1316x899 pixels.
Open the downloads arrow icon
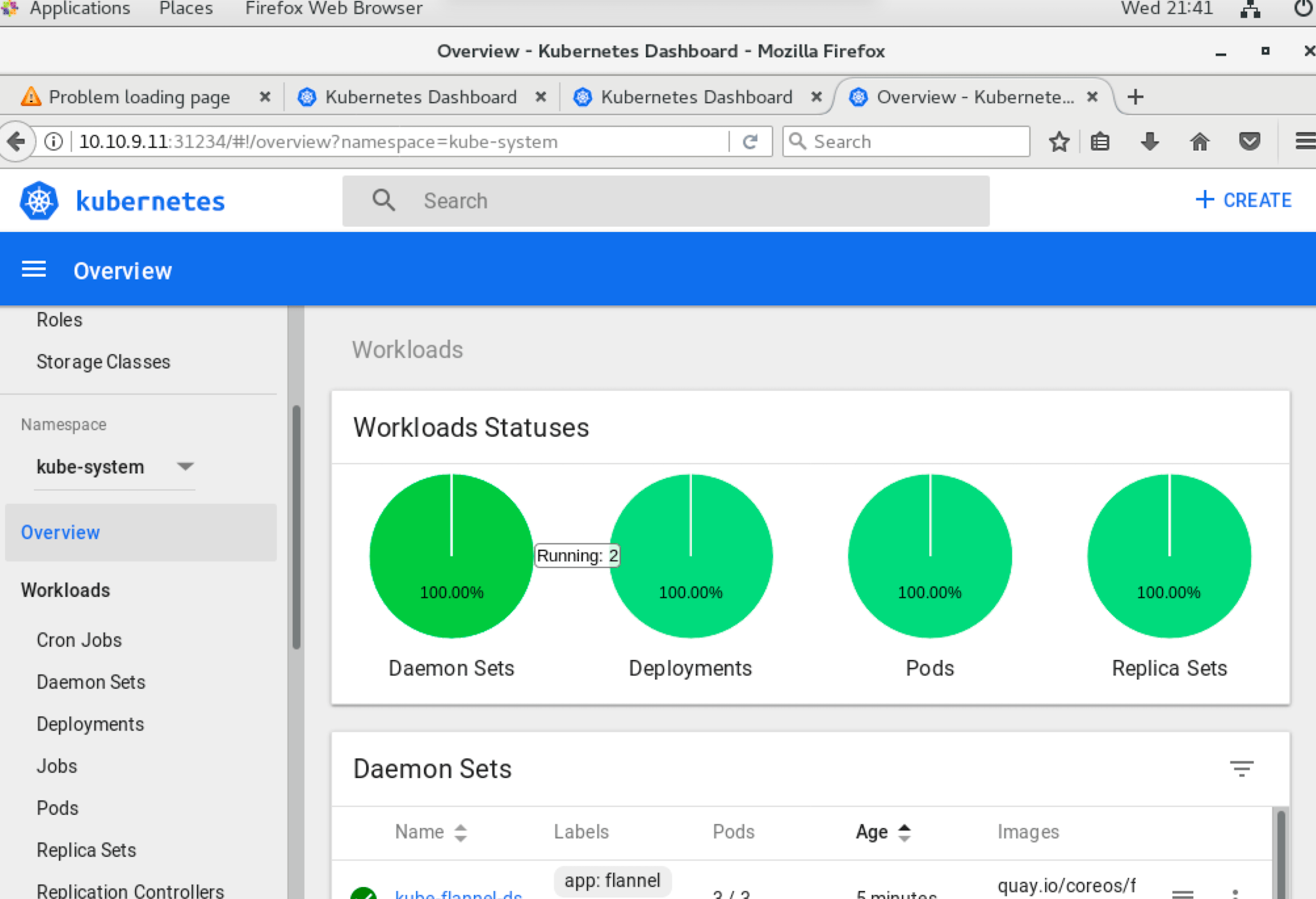[1150, 142]
